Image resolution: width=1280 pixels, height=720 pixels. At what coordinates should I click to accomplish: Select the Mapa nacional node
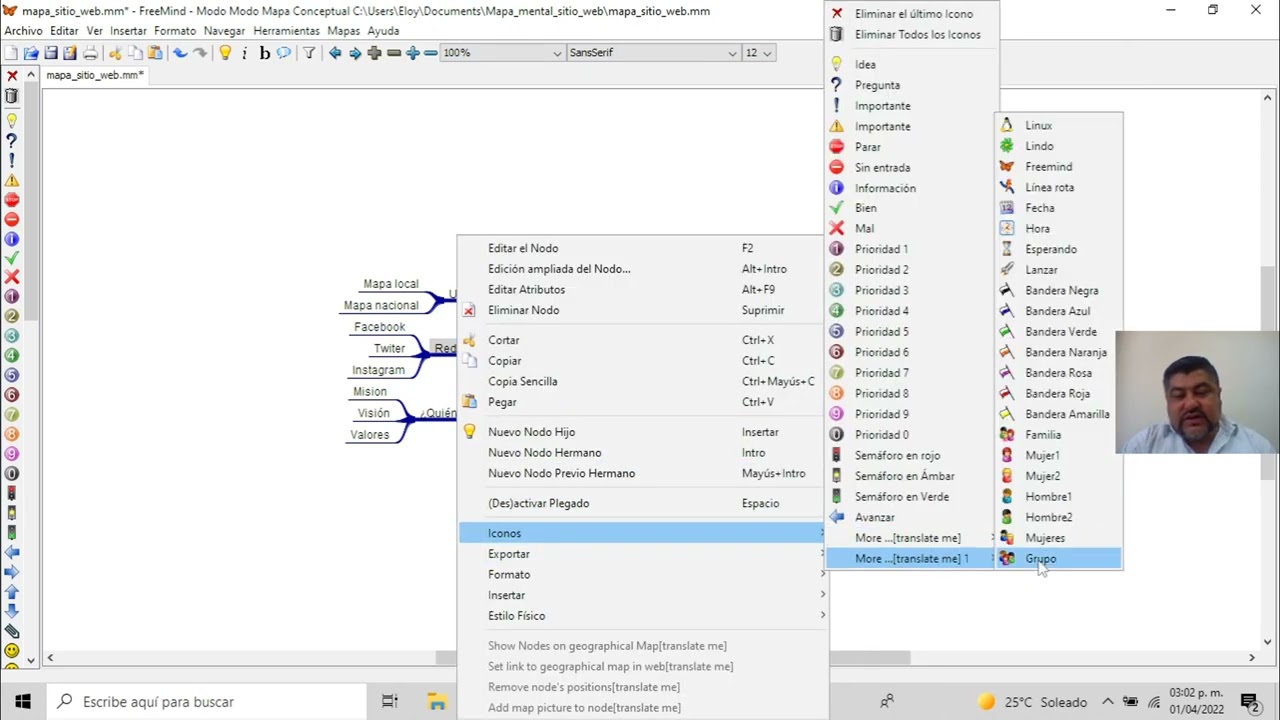tap(381, 306)
